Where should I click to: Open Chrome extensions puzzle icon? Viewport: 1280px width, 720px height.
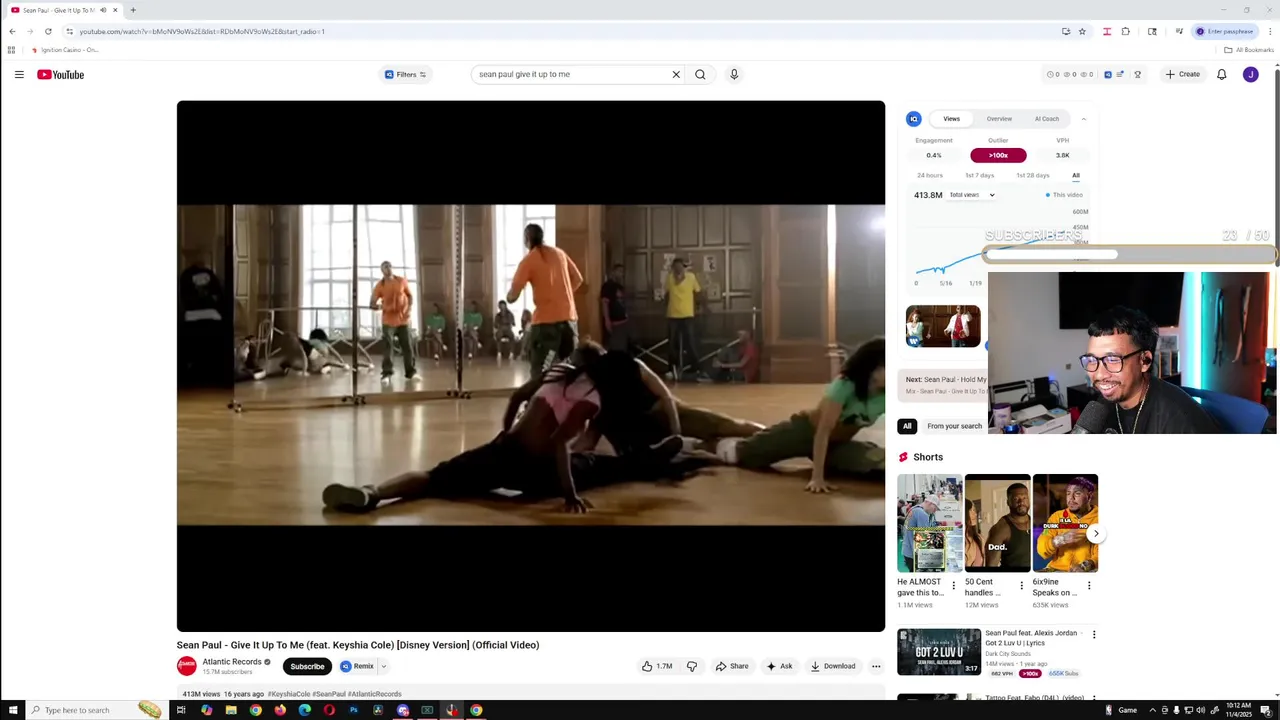pos(1126,31)
